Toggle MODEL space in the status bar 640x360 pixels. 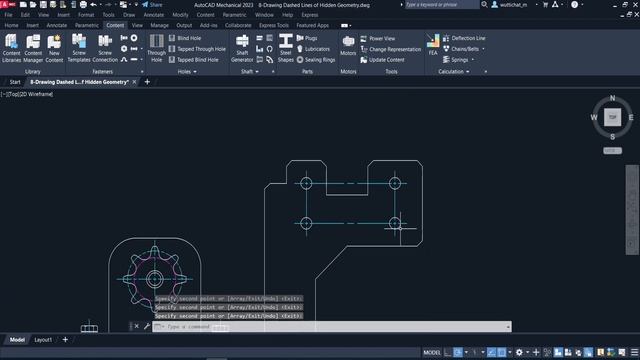point(432,352)
